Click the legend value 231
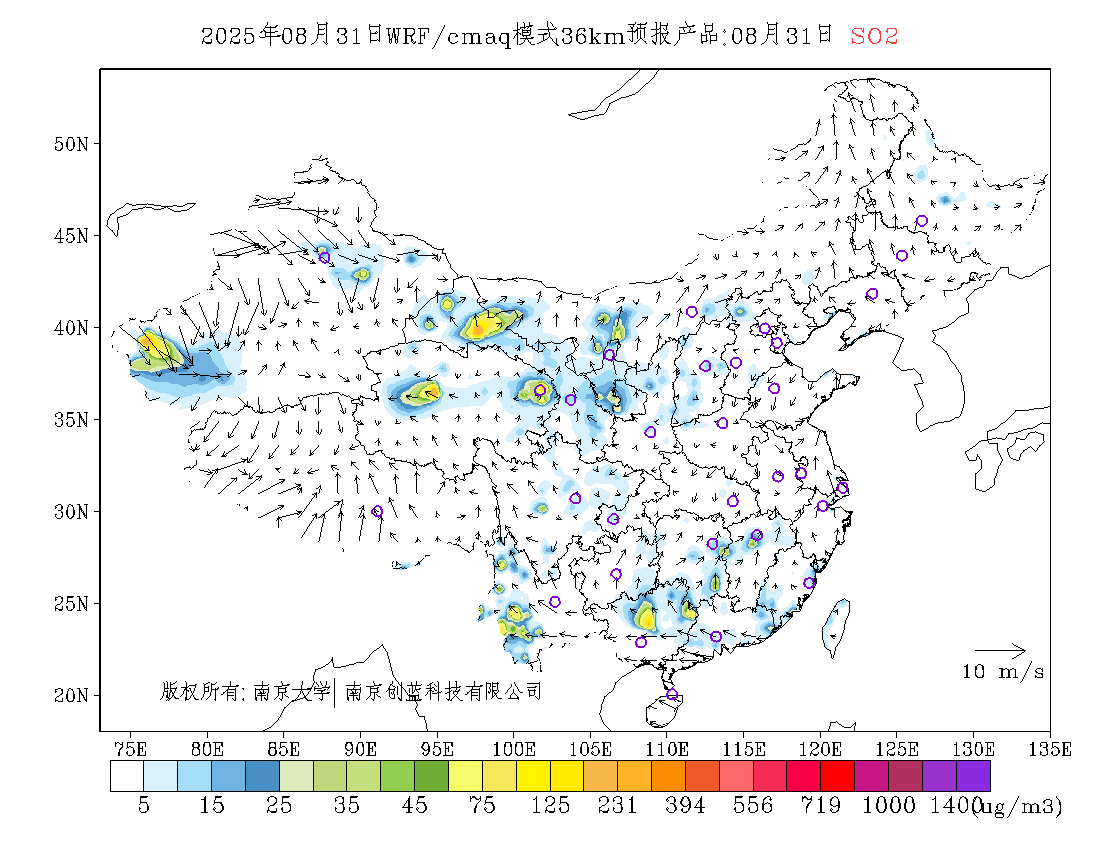 click(617, 806)
